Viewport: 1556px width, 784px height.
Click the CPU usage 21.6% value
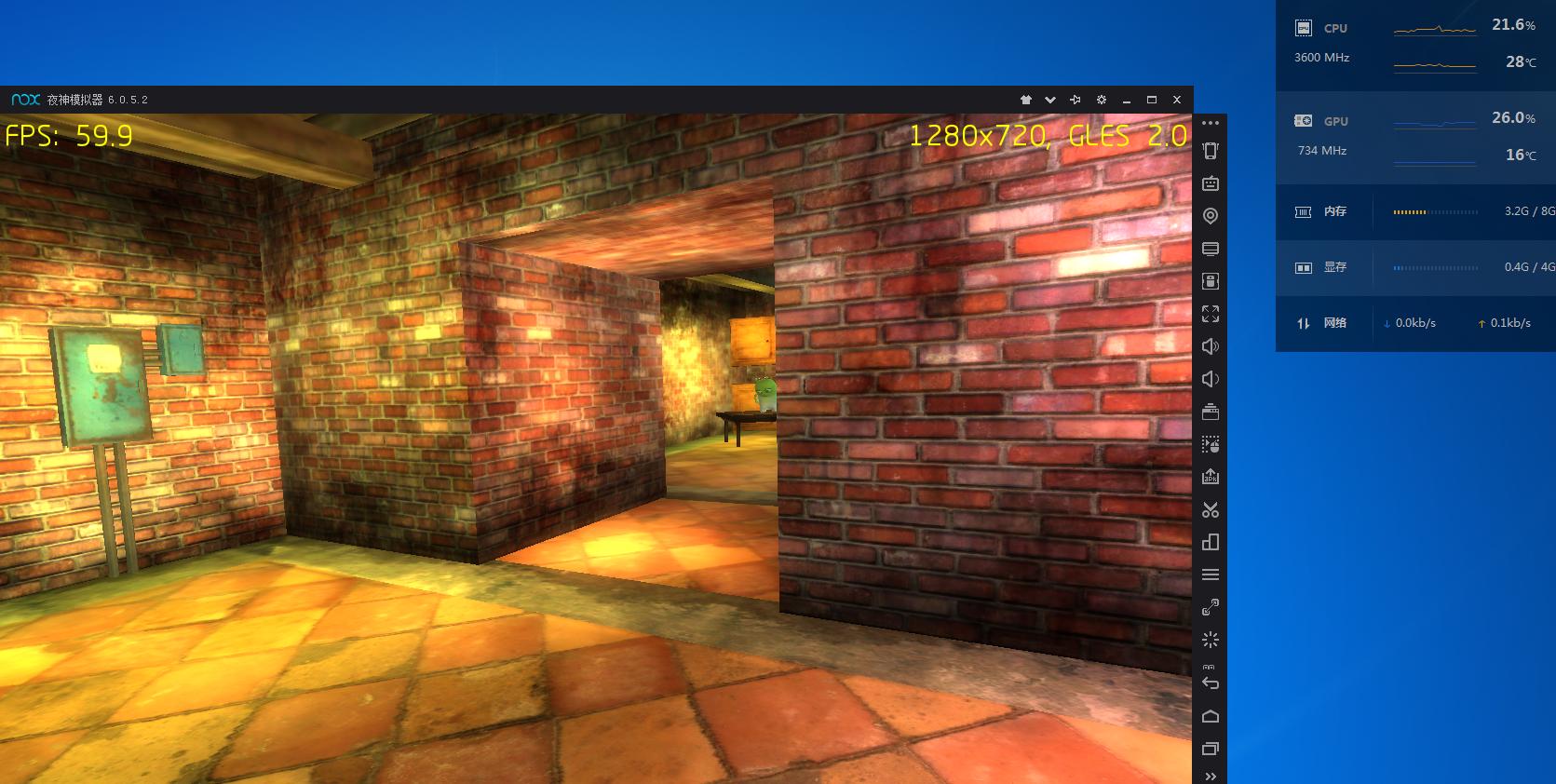point(1513,25)
